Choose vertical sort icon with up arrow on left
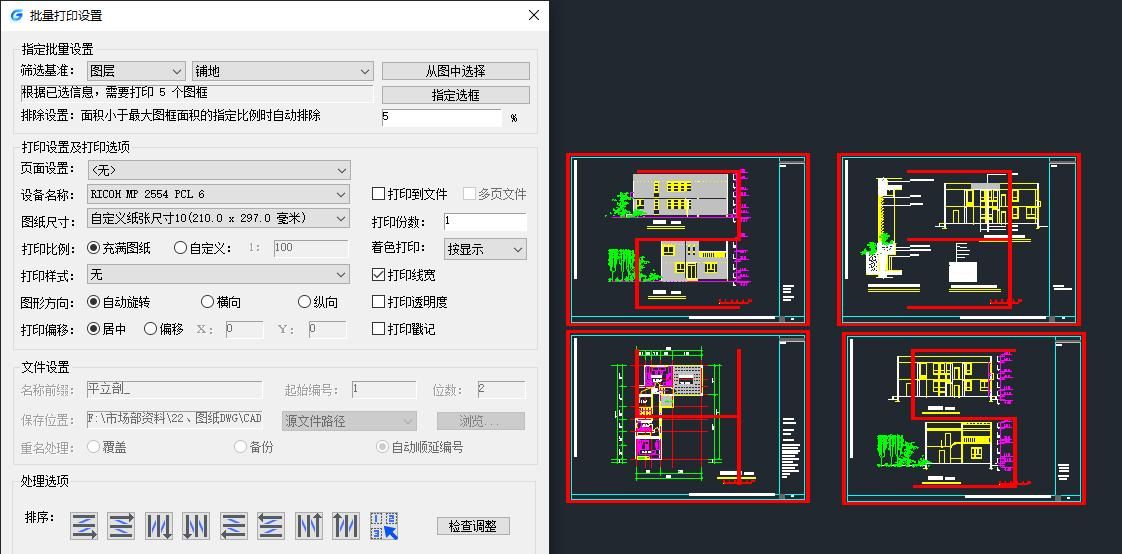The image size is (1122, 554). [346, 526]
